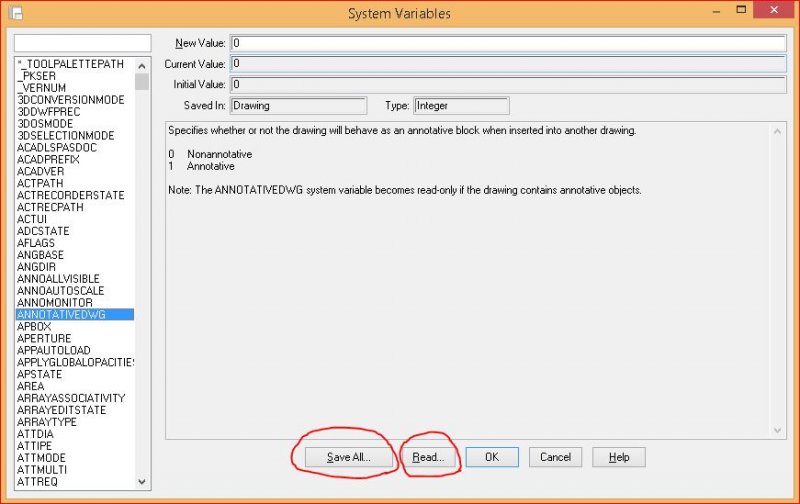Select highlighted ANNOTATIVEDWG variable
800x504 pixels.
click(x=74, y=315)
